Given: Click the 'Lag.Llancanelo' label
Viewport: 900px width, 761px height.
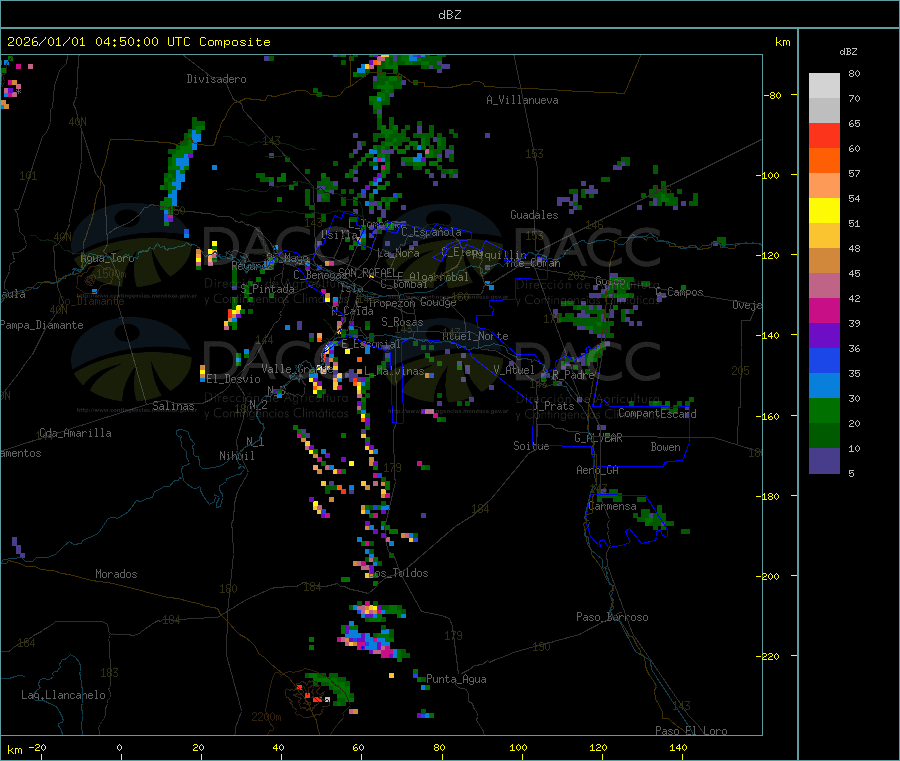Looking at the screenshot, I should pos(63,695).
